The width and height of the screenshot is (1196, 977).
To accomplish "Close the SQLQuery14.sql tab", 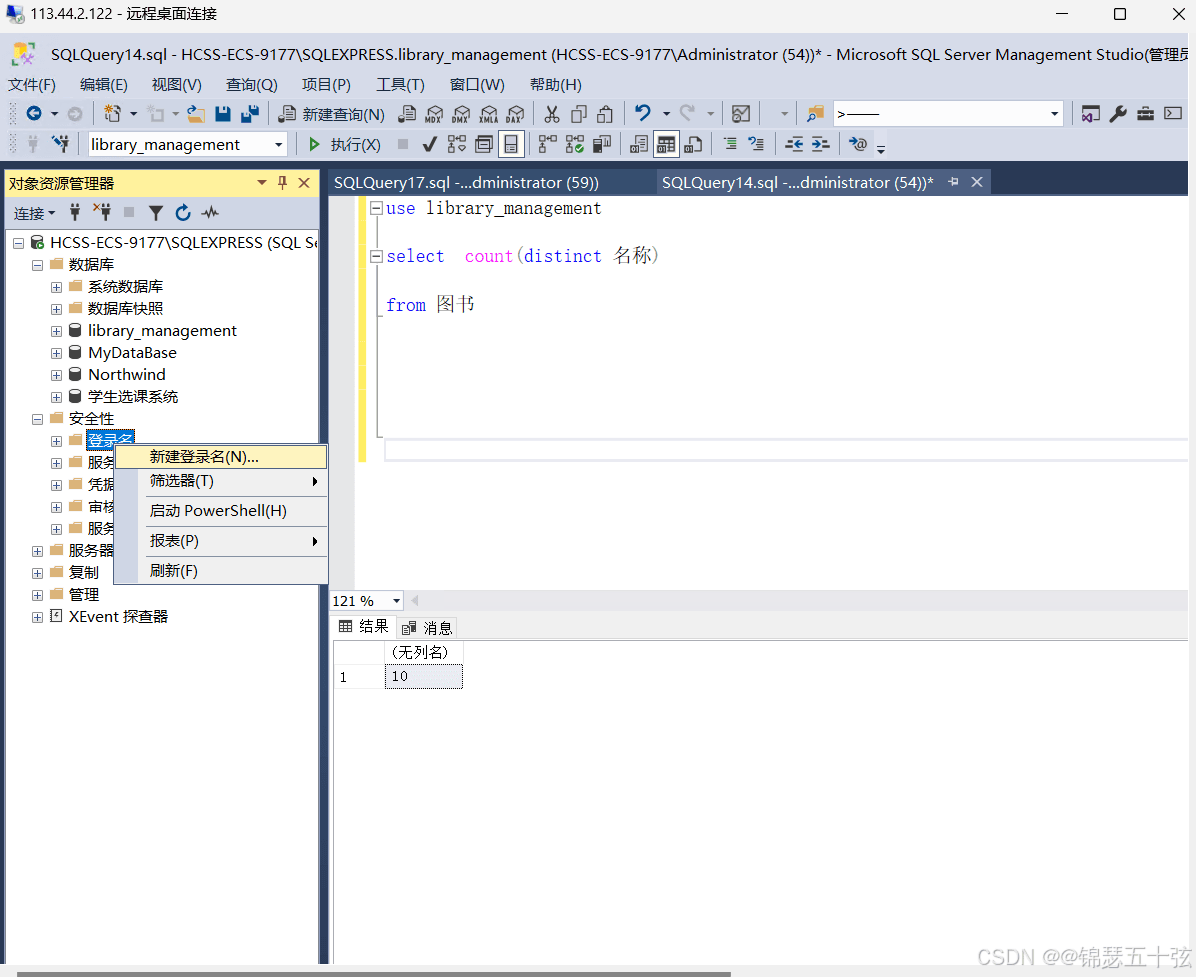I will [x=976, y=182].
